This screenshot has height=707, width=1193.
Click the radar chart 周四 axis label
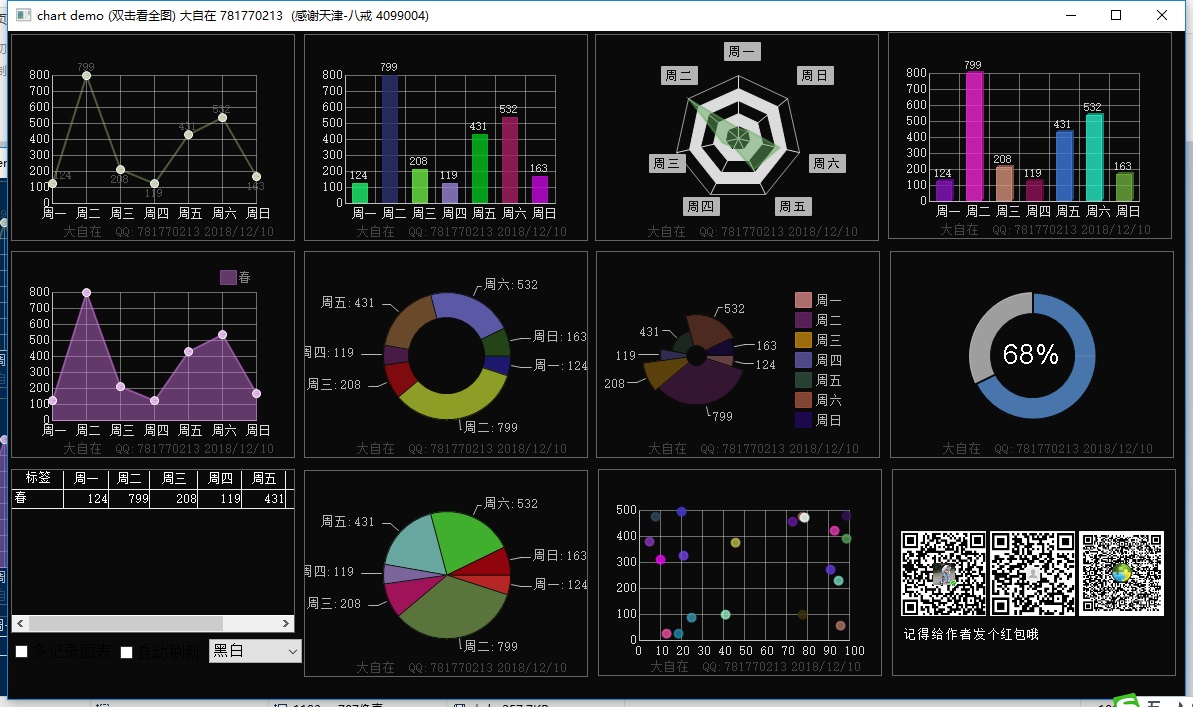coord(701,205)
